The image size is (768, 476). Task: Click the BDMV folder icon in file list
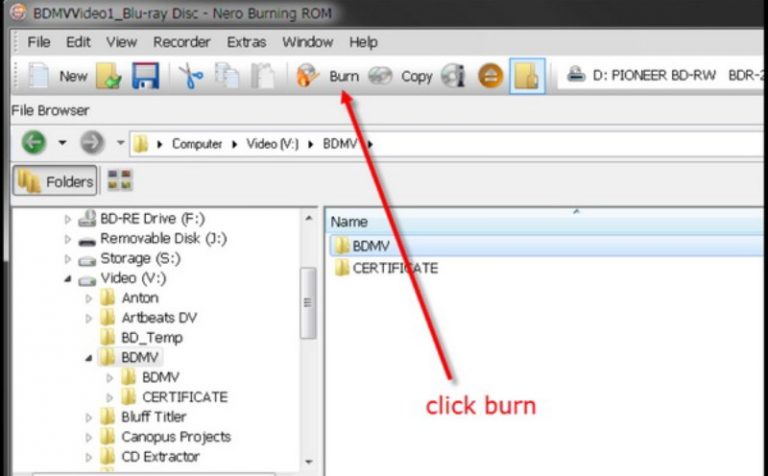(341, 245)
